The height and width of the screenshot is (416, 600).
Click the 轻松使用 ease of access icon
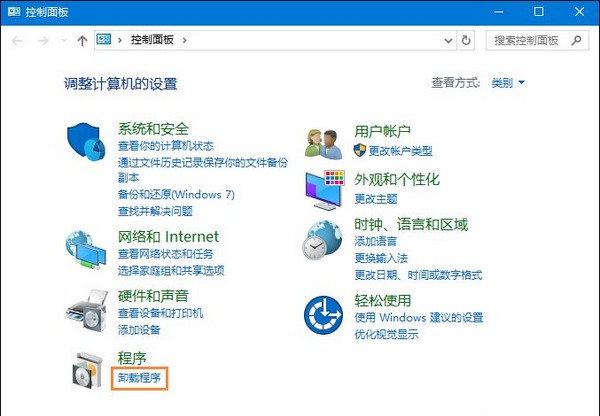pos(323,315)
